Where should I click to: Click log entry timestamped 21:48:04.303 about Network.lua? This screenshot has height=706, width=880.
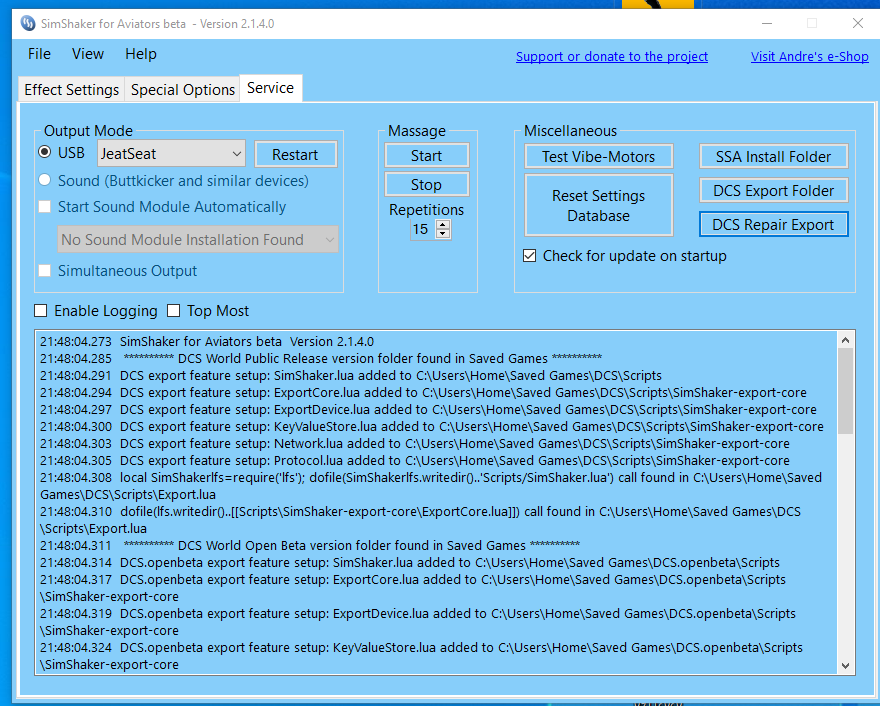coord(415,444)
